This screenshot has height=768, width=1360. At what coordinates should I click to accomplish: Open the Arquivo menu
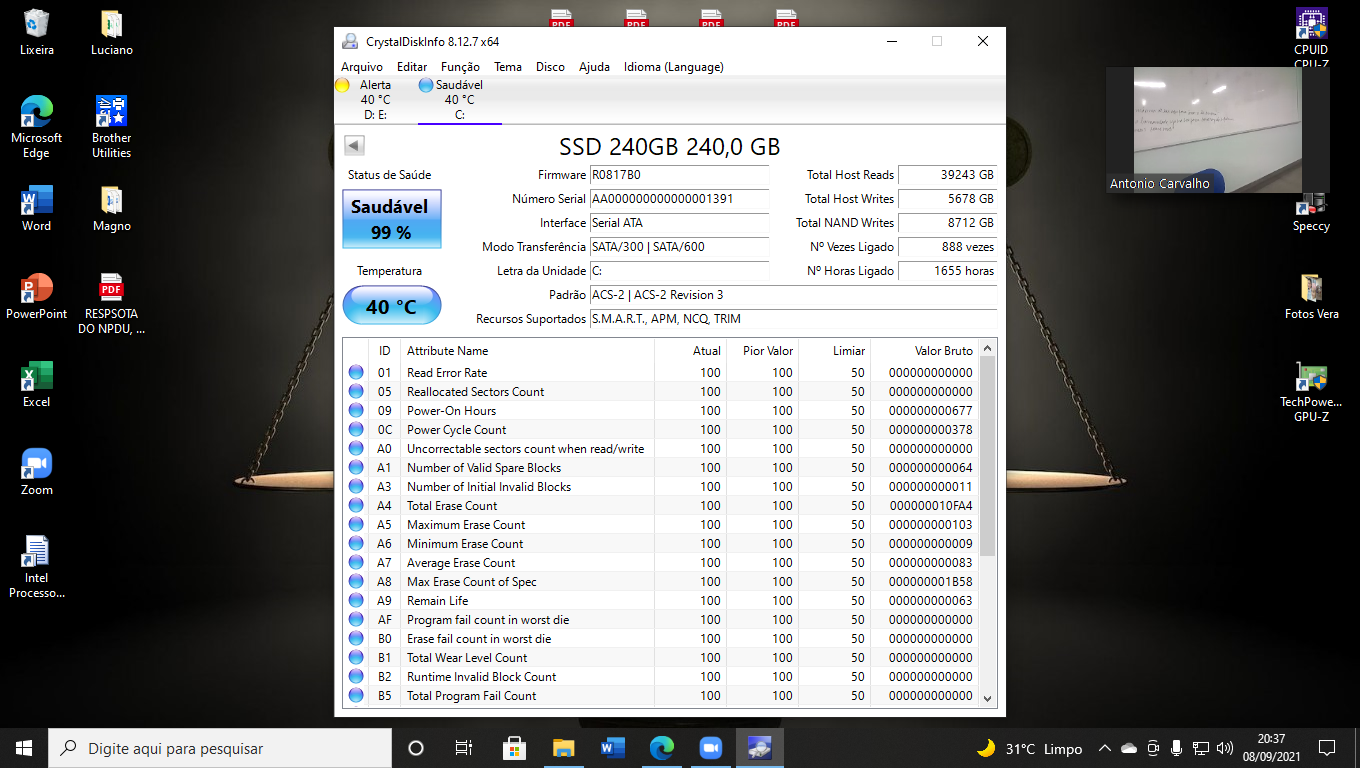click(x=361, y=67)
